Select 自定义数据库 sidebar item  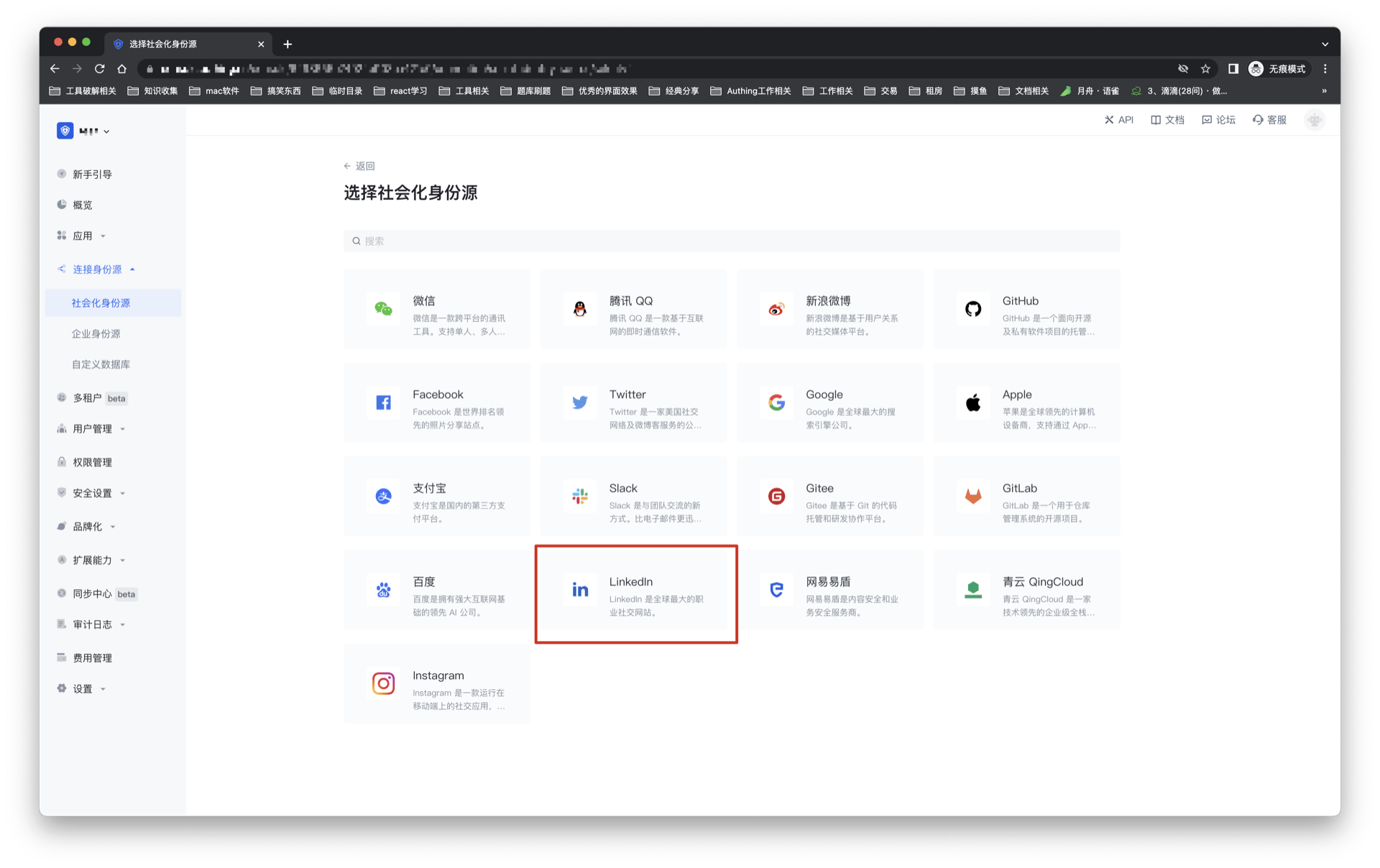coord(101,365)
